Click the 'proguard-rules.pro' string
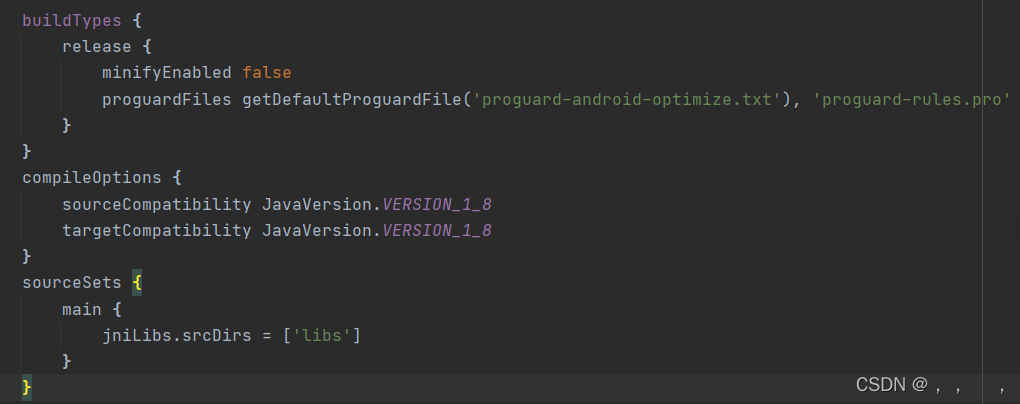Image resolution: width=1020 pixels, height=404 pixels. pos(911,100)
